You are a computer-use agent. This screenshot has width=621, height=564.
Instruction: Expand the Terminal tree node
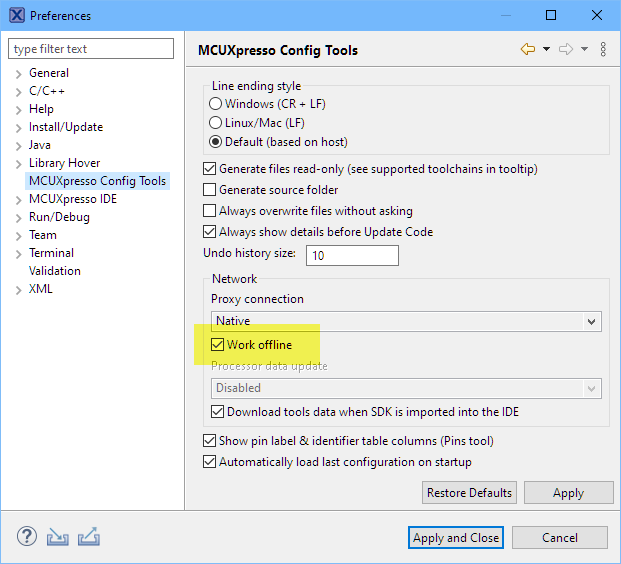click(18, 254)
